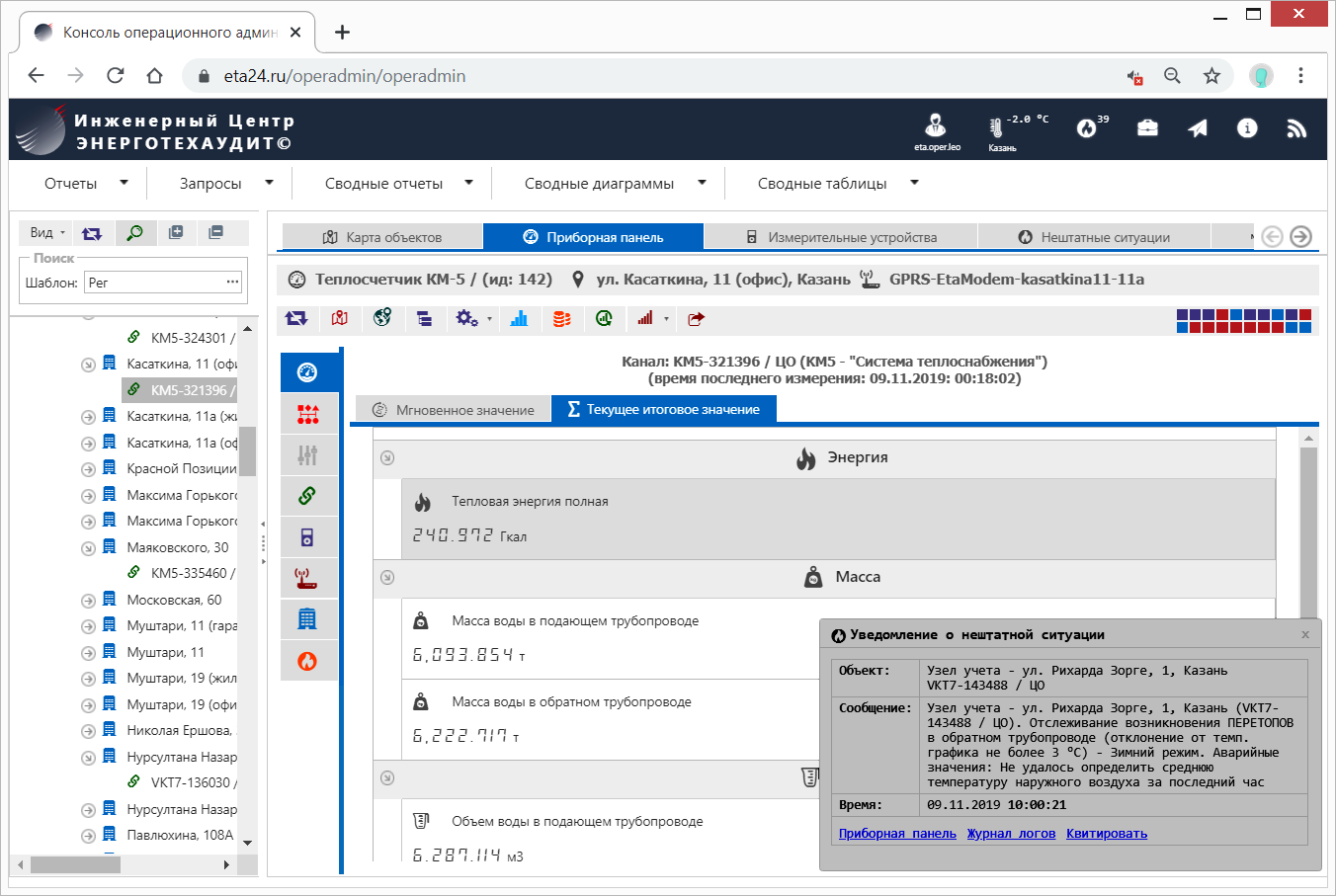The image size is (1336, 896).
Task: Expand the Московская, 60 tree node
Action: [88, 600]
